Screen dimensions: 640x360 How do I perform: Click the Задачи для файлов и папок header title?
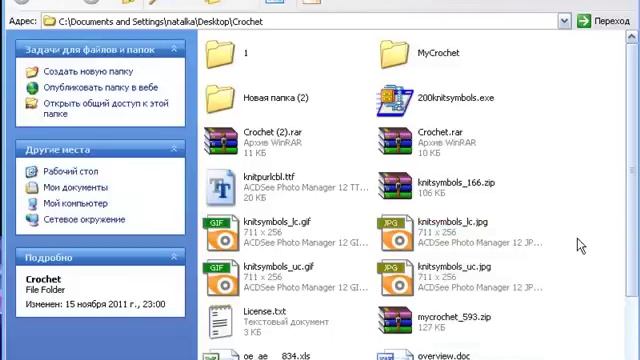coord(90,49)
